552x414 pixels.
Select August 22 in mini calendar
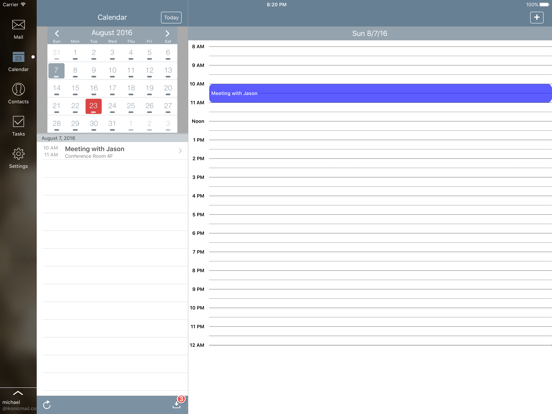tap(75, 106)
